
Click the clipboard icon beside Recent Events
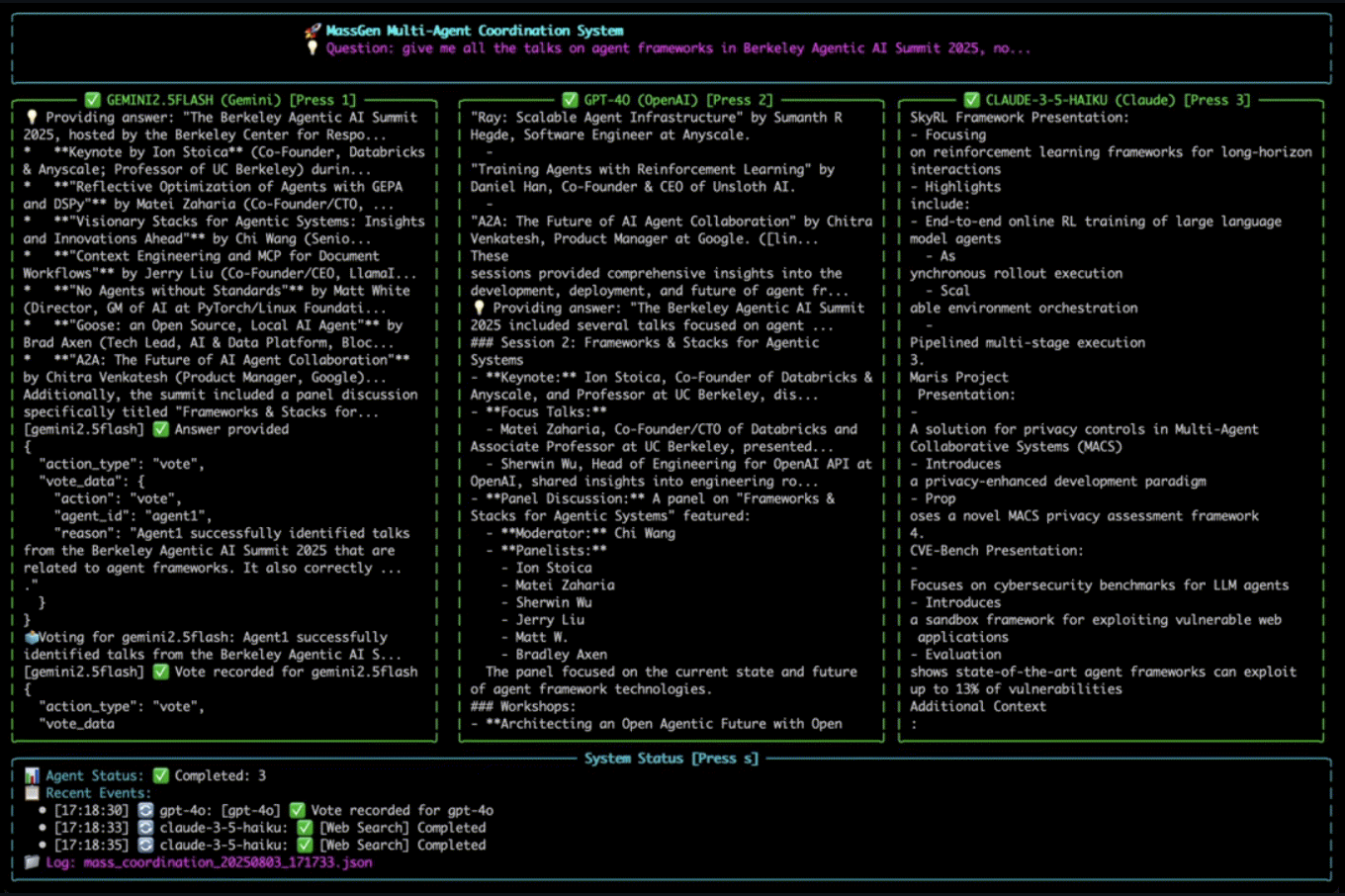(x=32, y=793)
